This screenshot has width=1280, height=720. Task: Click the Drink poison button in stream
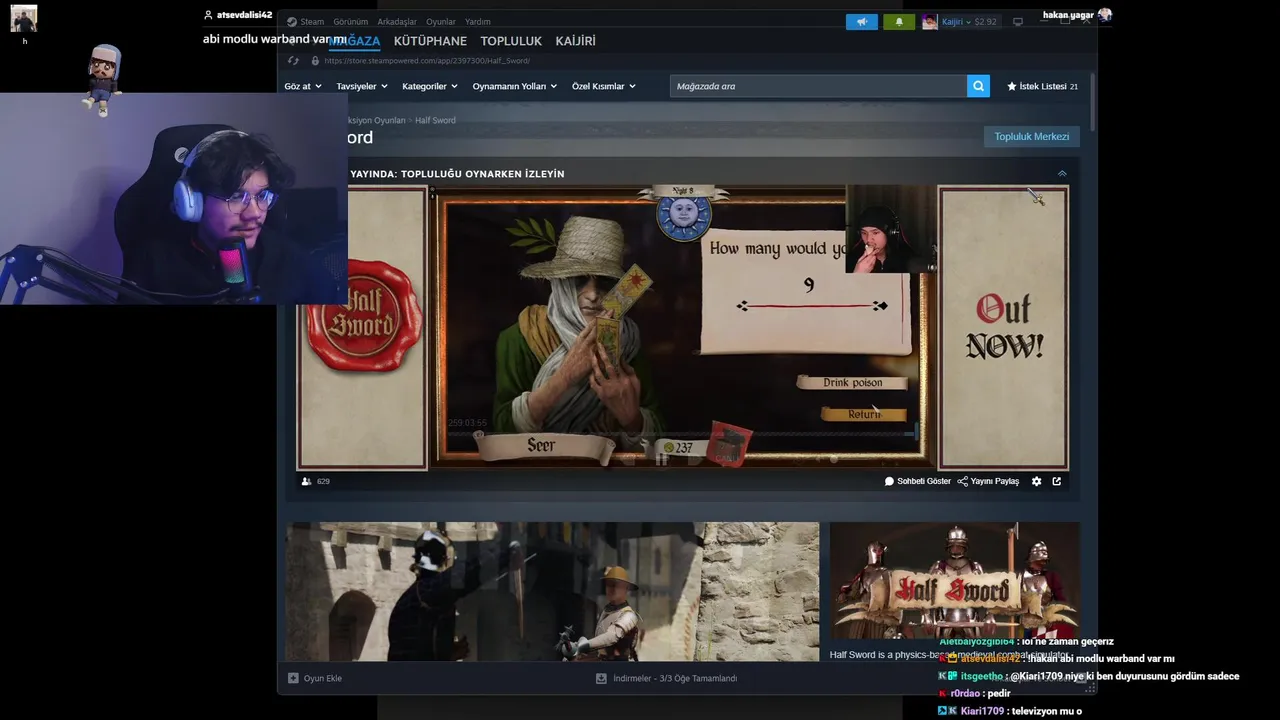[x=852, y=382]
